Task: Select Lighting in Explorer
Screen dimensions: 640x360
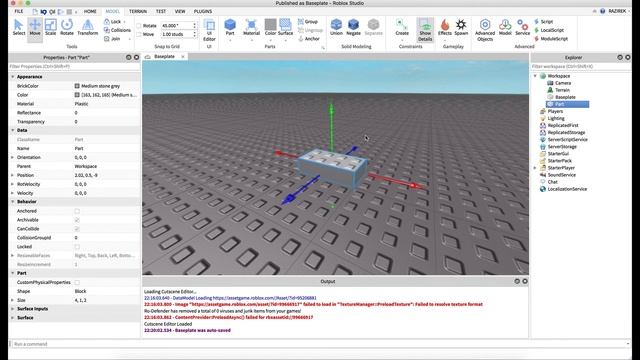Action: tap(556, 118)
